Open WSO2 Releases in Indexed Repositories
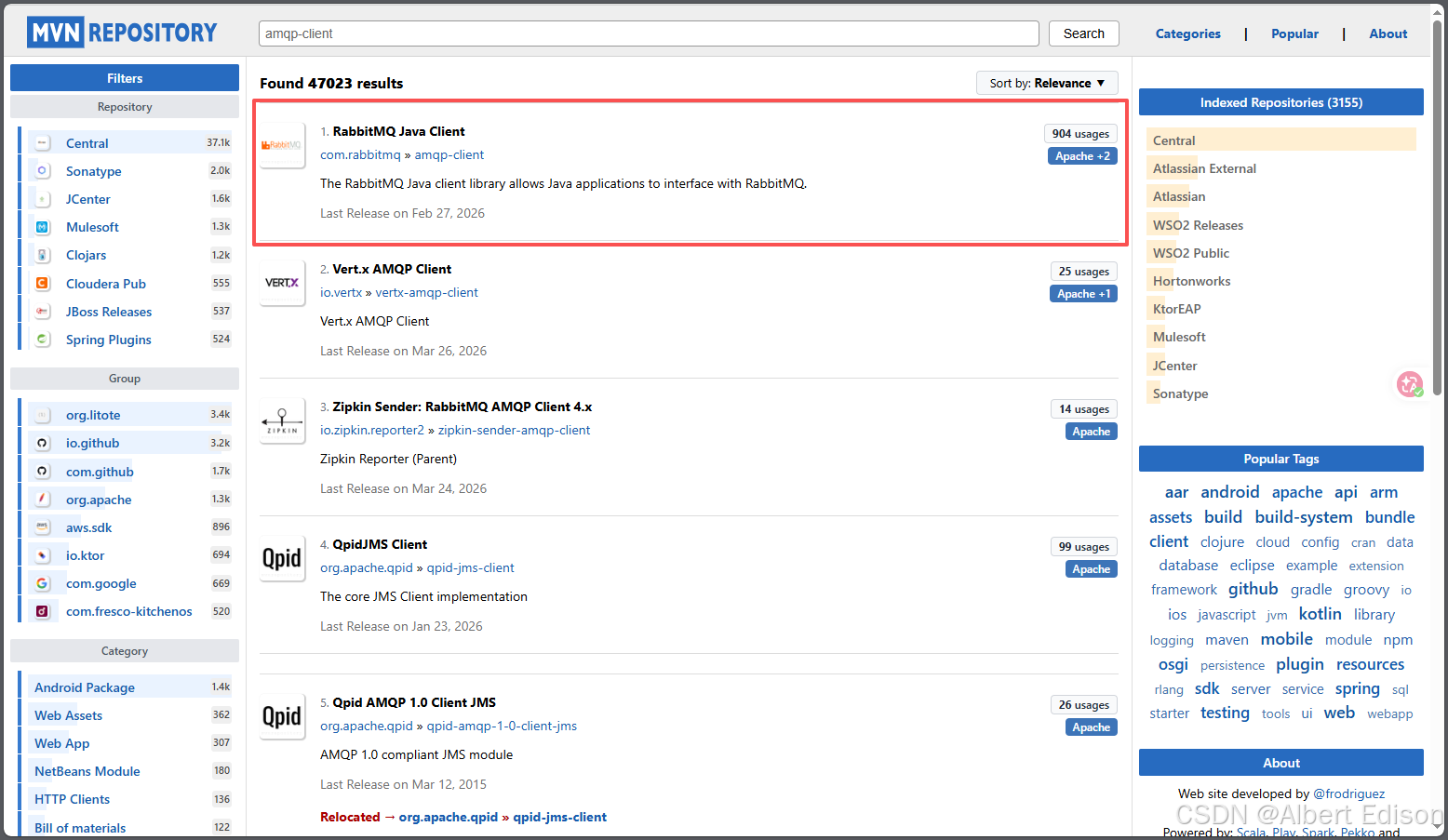1448x840 pixels. pos(1198,225)
